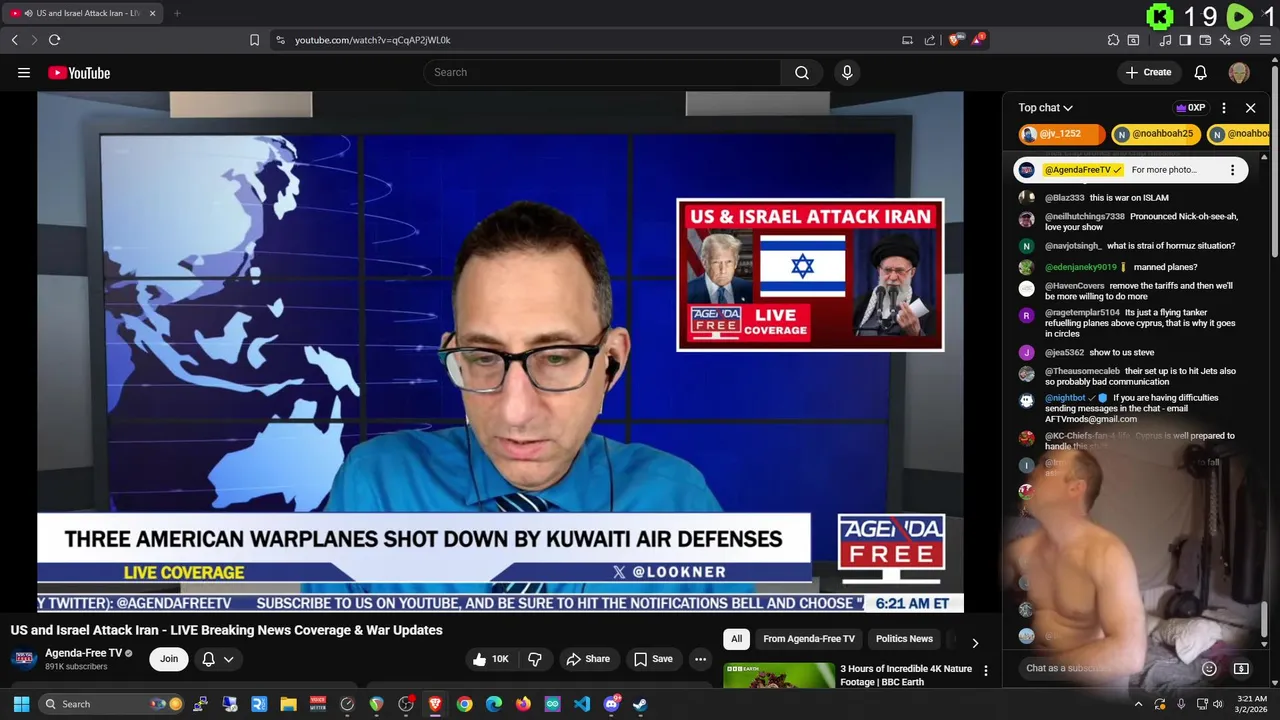Focus the YouTube search box
This screenshot has height=720, width=1280.
tap(602, 72)
